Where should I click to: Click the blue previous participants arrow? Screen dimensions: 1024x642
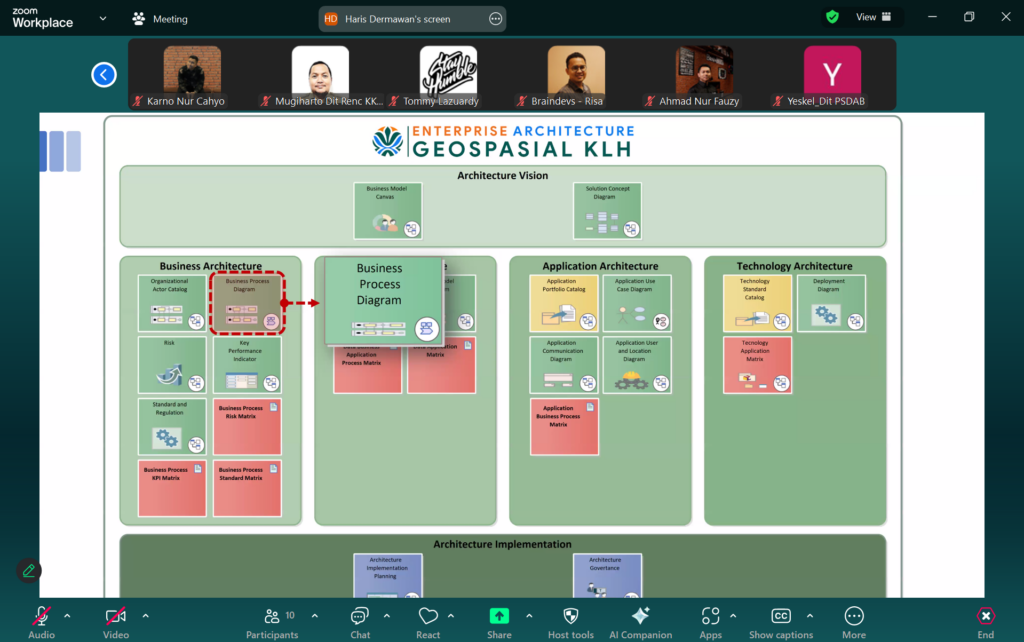pyautogui.click(x=104, y=75)
